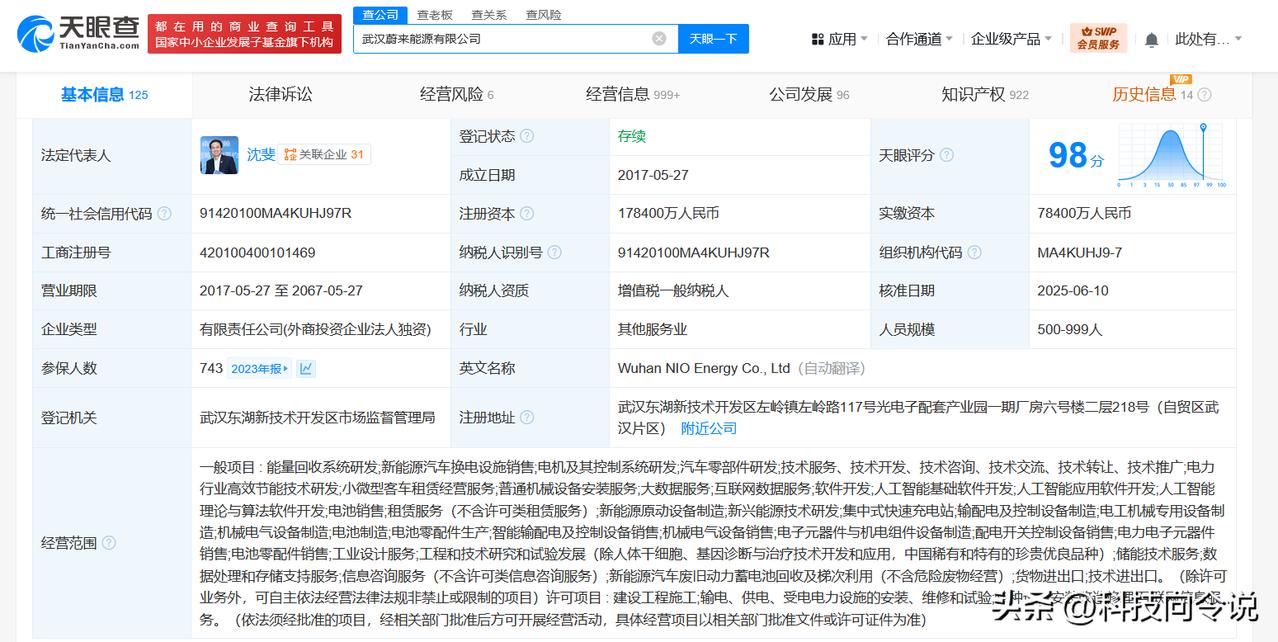Click help icon next to 历史信息 tab
This screenshot has width=1278, height=642.
click(1204, 95)
